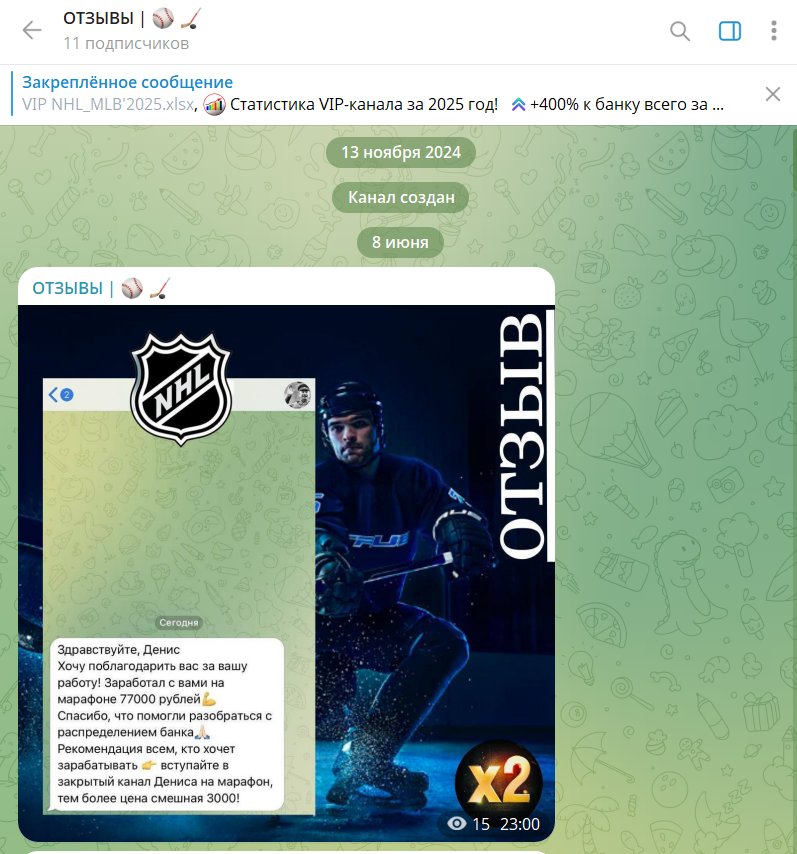Click the 23:00 post timestamp
Screen dimensions: 797x854
click(x=520, y=824)
